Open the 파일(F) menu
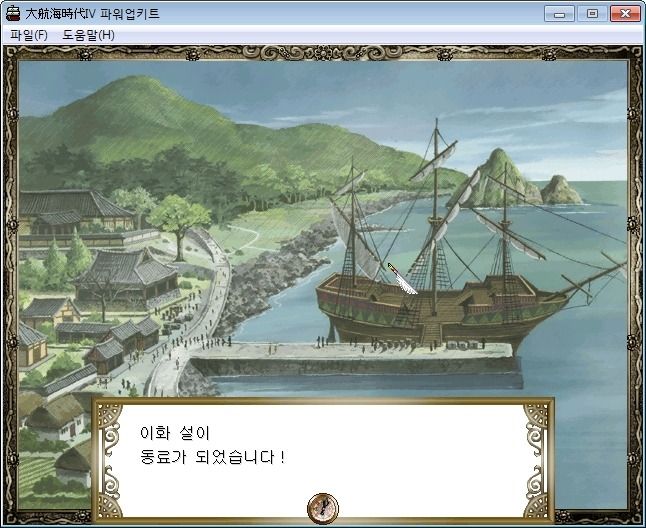 (29, 35)
